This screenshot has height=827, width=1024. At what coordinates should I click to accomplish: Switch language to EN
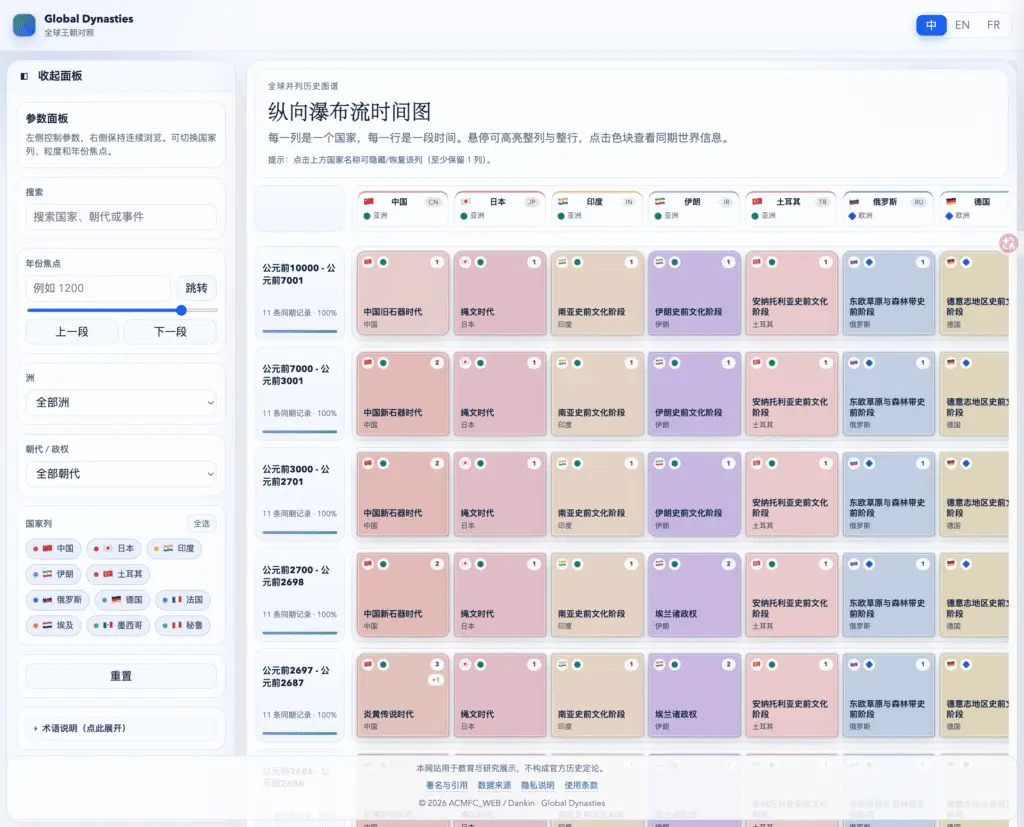962,25
